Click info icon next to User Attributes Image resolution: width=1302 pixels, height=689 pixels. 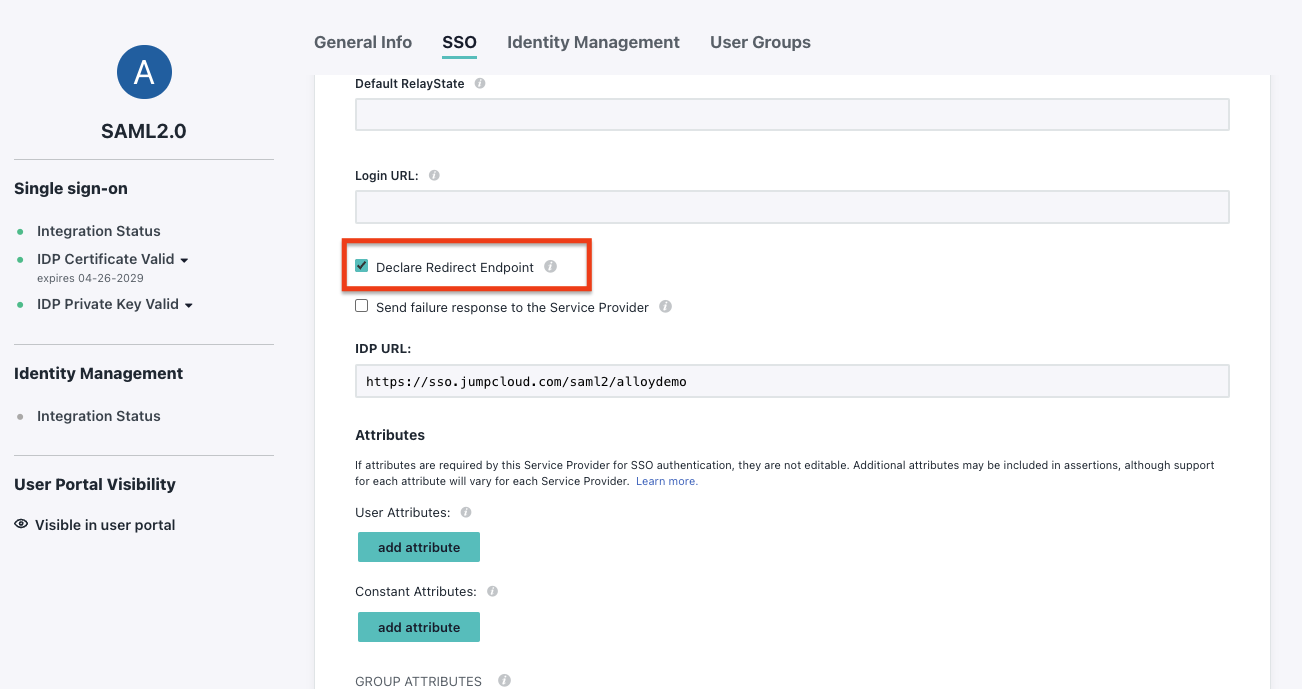466,512
